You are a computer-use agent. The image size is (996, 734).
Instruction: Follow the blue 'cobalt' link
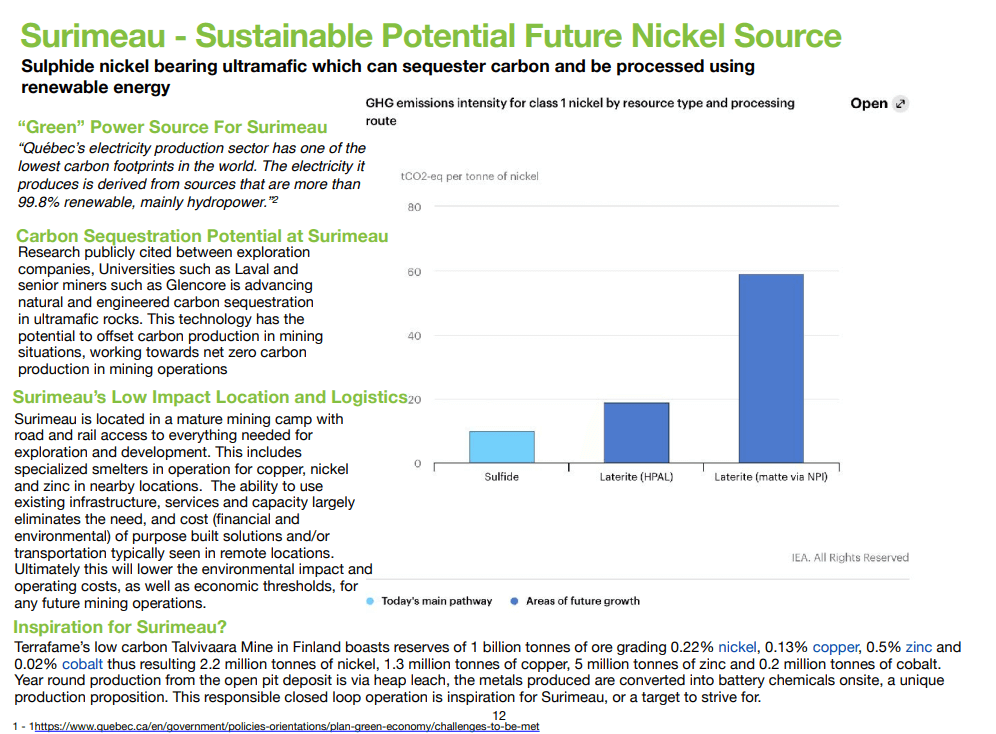82,664
